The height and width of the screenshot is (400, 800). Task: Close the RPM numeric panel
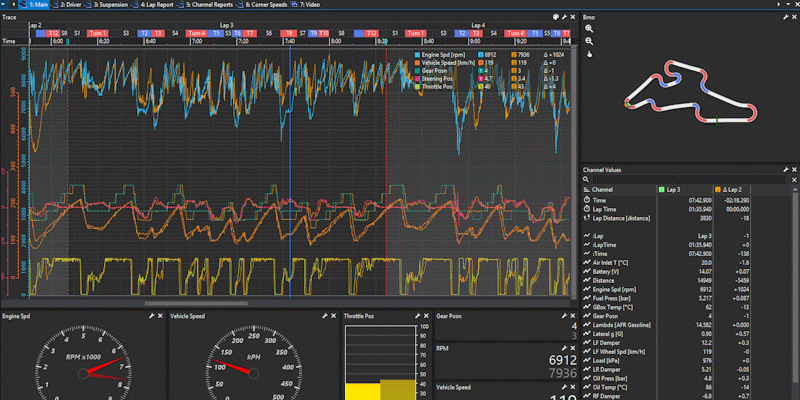point(573,348)
